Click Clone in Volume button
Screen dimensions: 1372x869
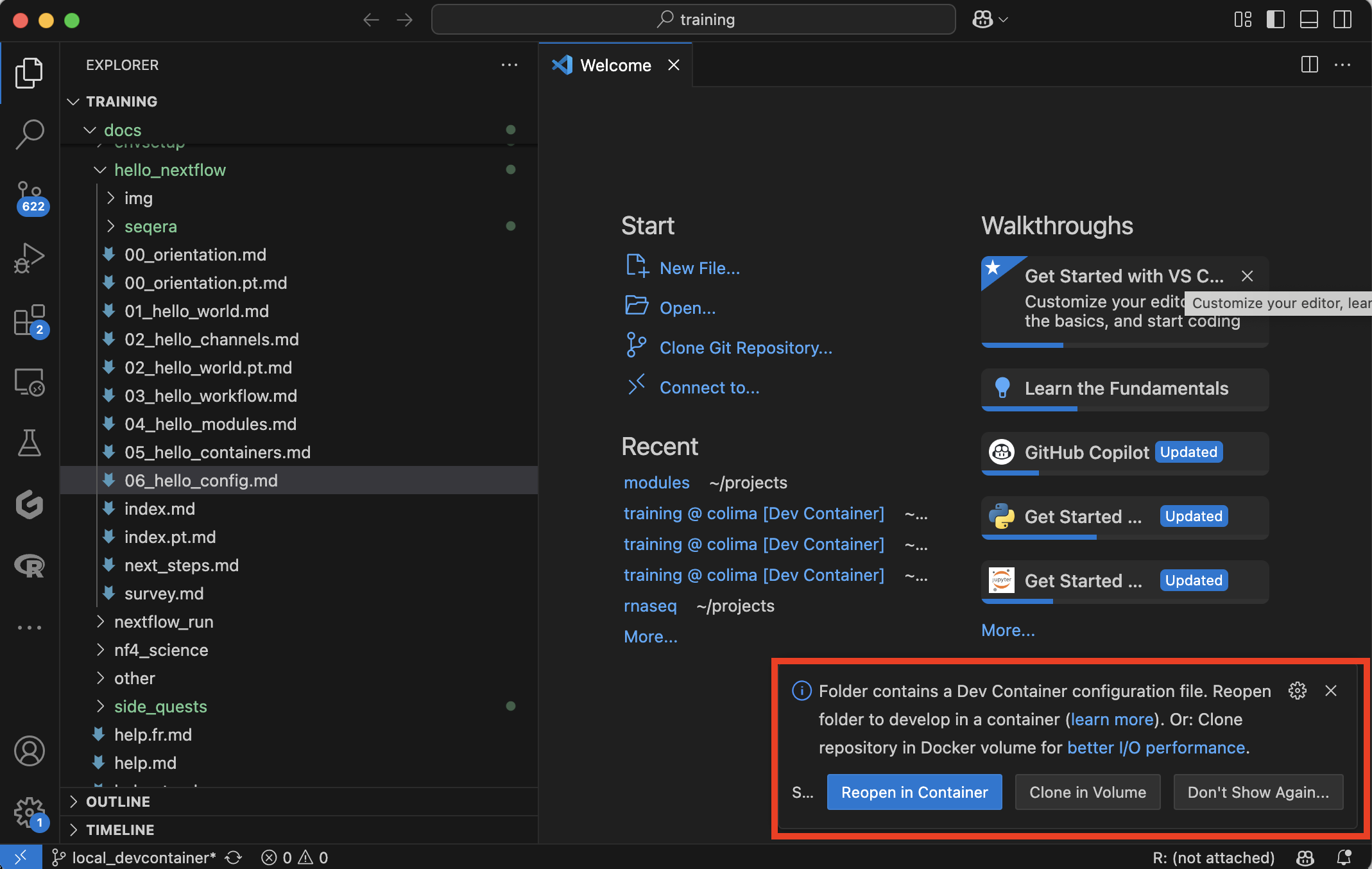pyautogui.click(x=1088, y=792)
